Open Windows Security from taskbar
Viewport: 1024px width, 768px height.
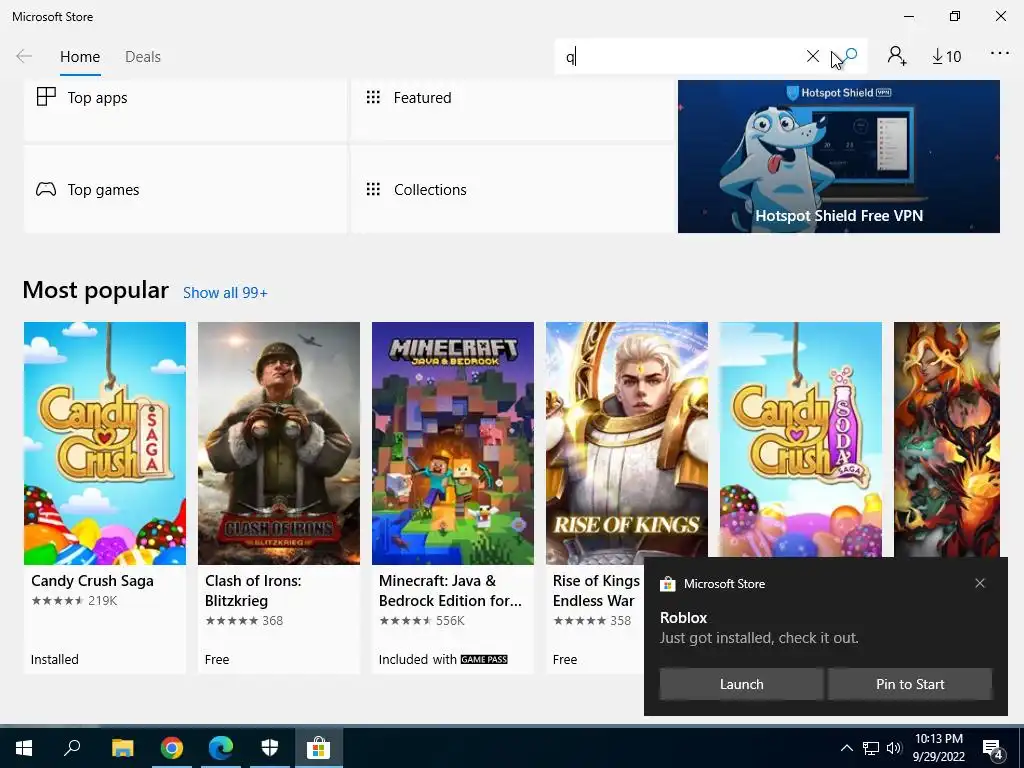(x=270, y=747)
